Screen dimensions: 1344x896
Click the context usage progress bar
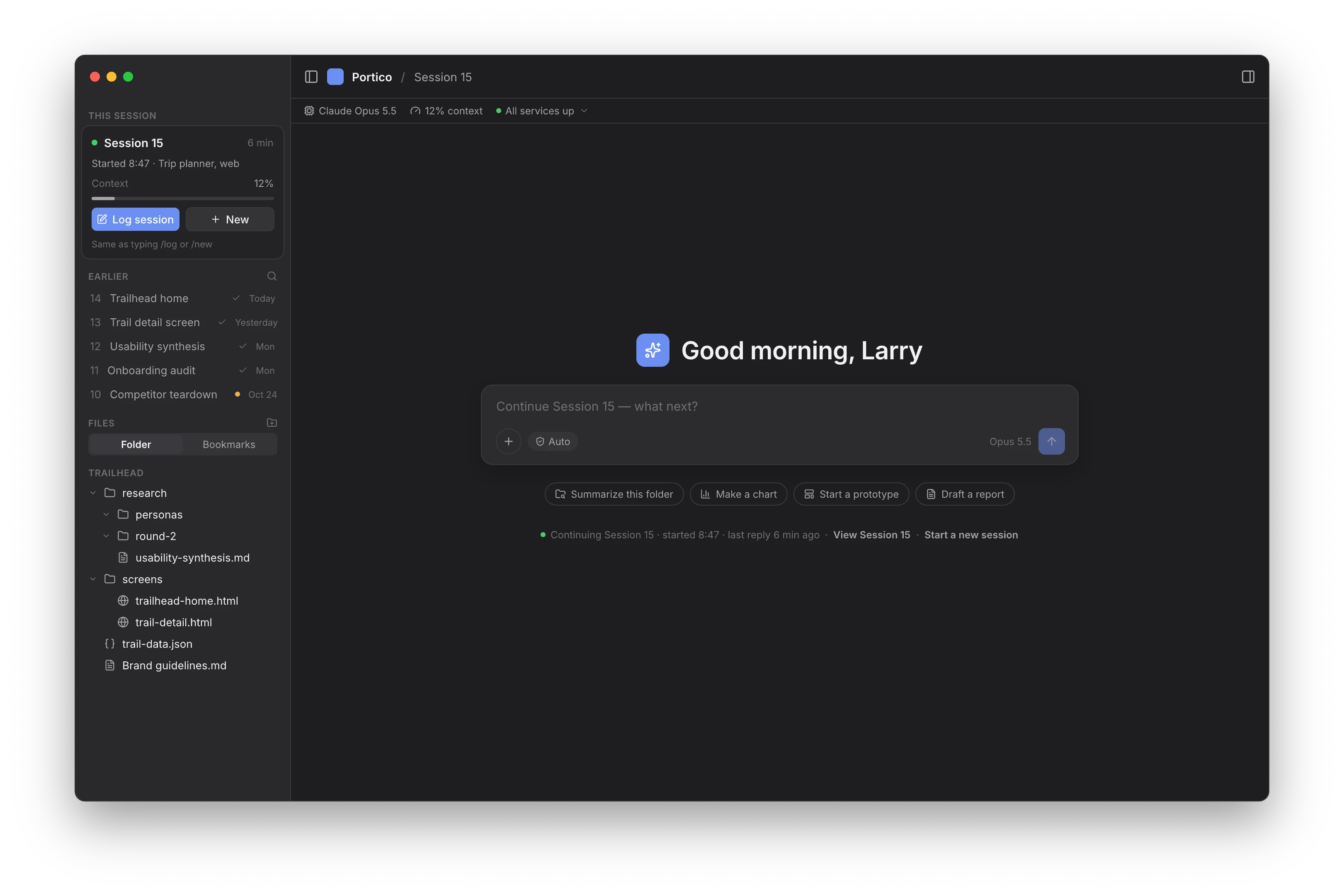tap(183, 198)
